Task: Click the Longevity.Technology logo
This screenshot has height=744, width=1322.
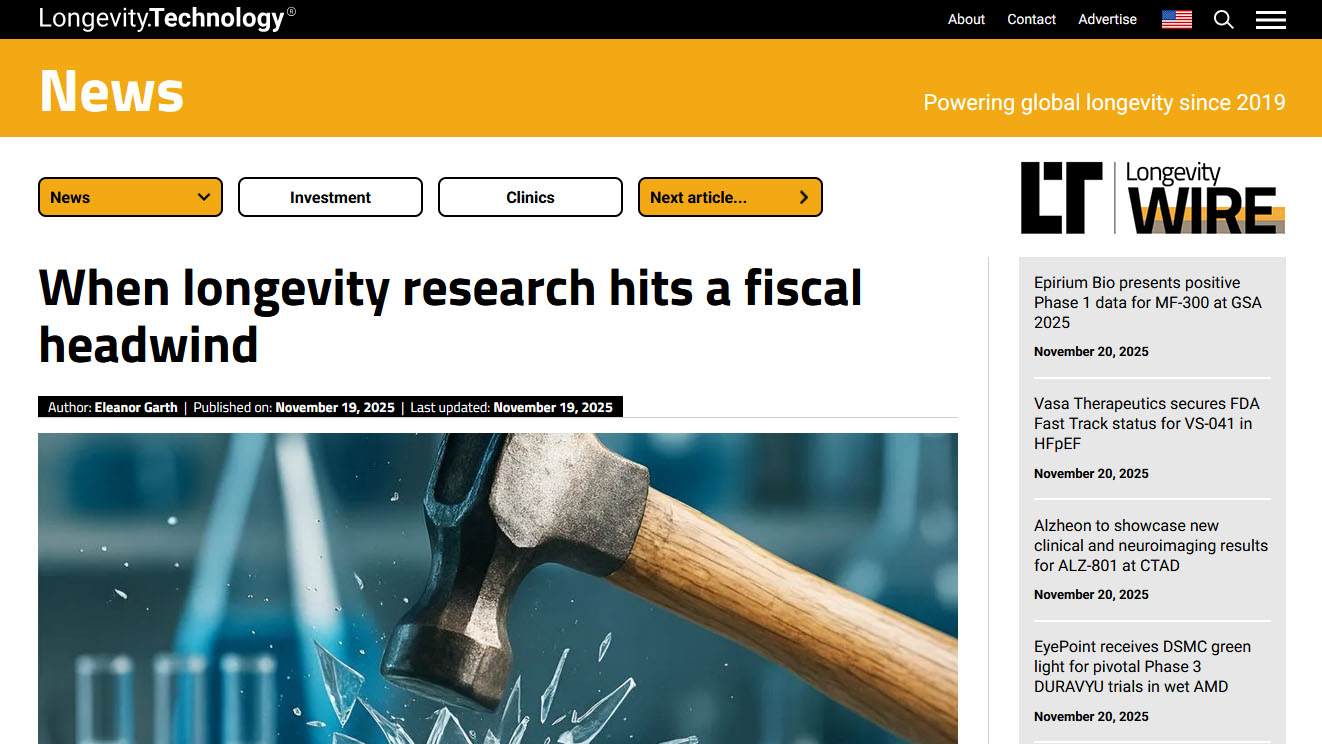Action: pos(160,18)
